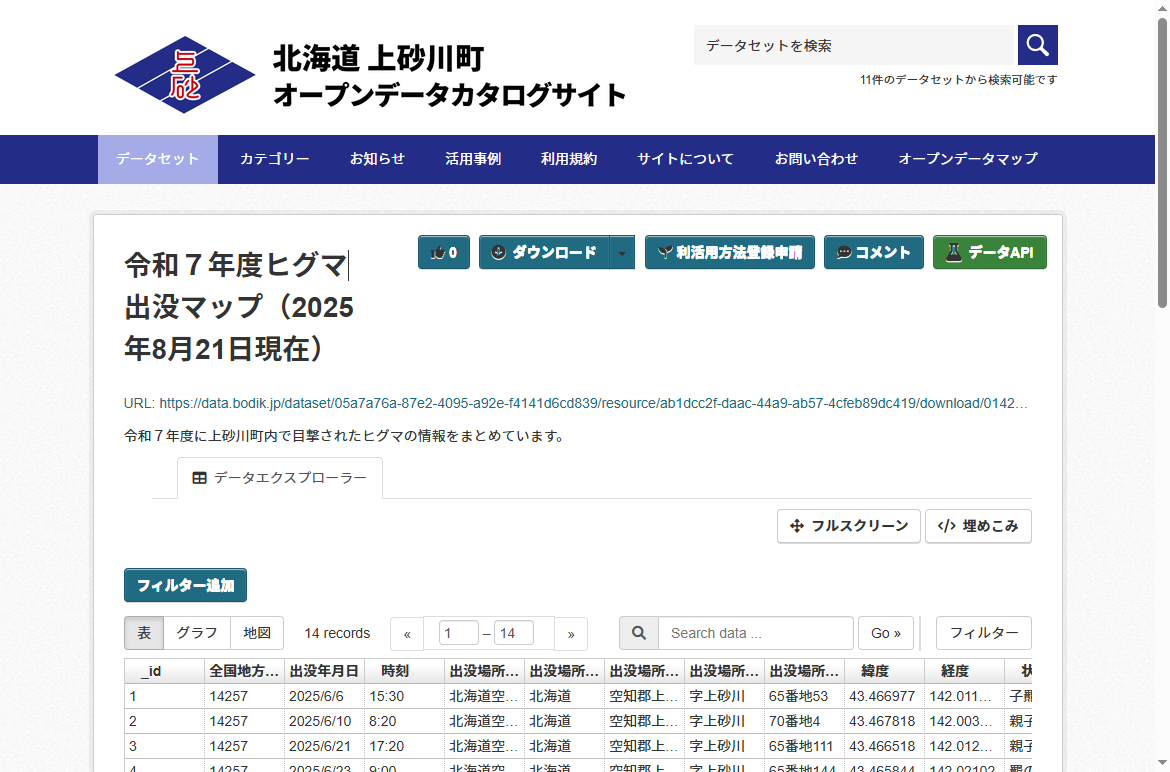Open the dataset resource URL link
This screenshot has height=772, width=1170.
click(592, 404)
